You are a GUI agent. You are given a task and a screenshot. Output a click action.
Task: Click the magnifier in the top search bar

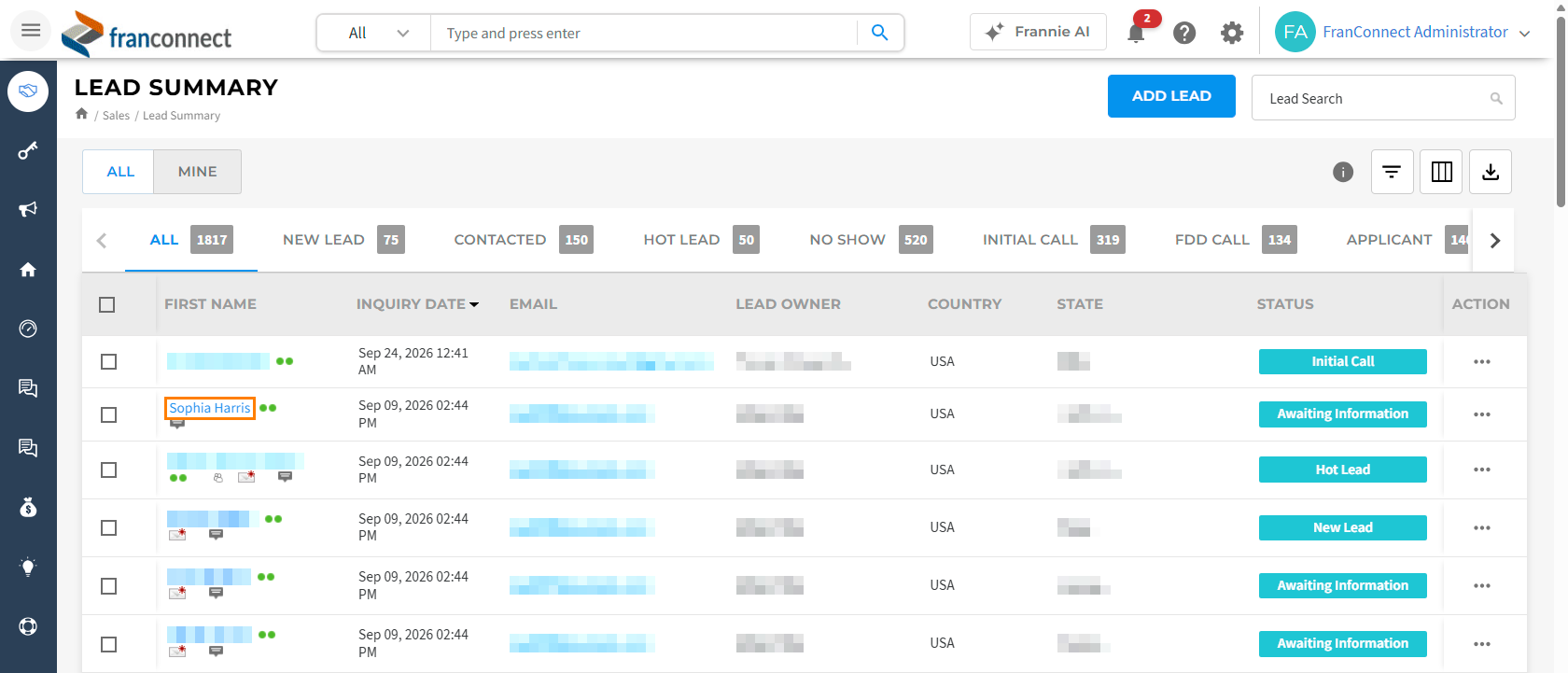point(879,33)
